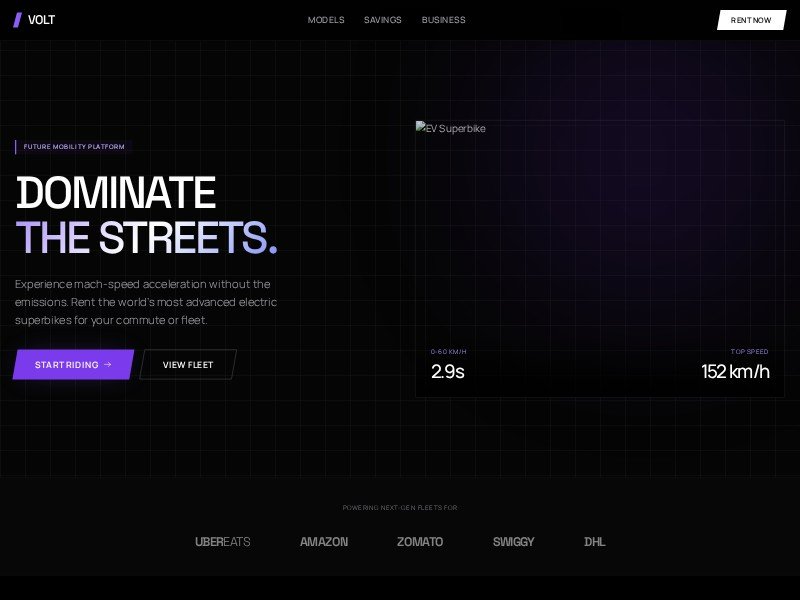Go to the Savings navigation link

[x=383, y=20]
